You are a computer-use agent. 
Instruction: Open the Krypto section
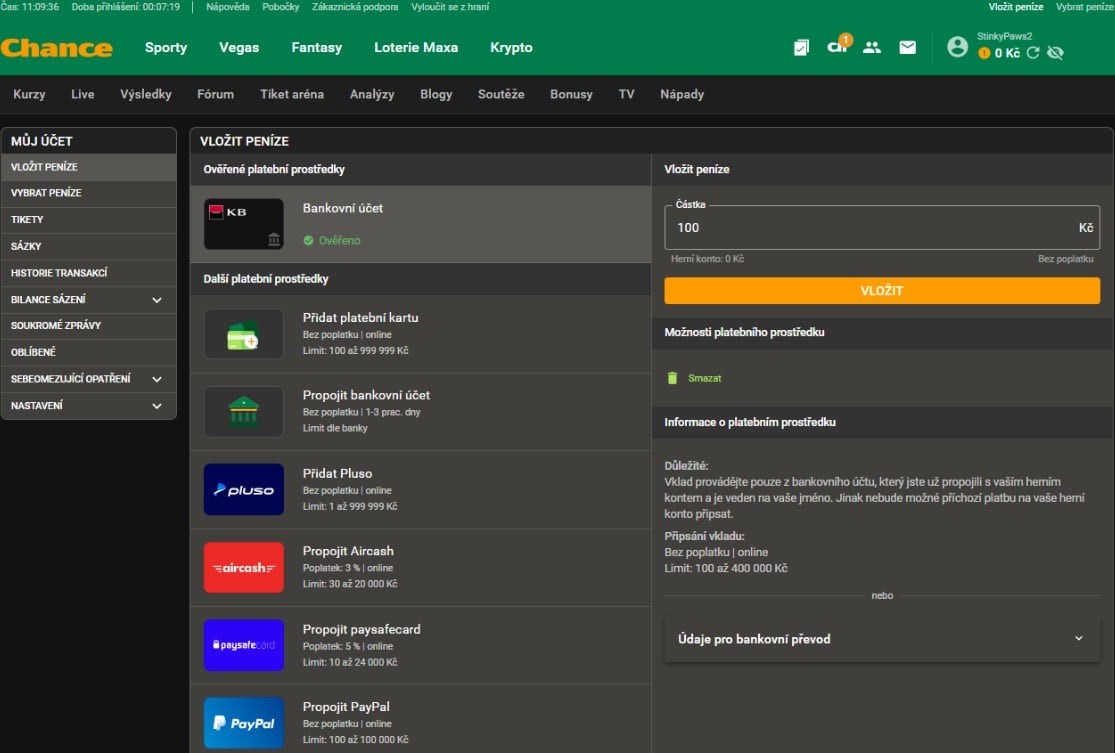(511, 48)
